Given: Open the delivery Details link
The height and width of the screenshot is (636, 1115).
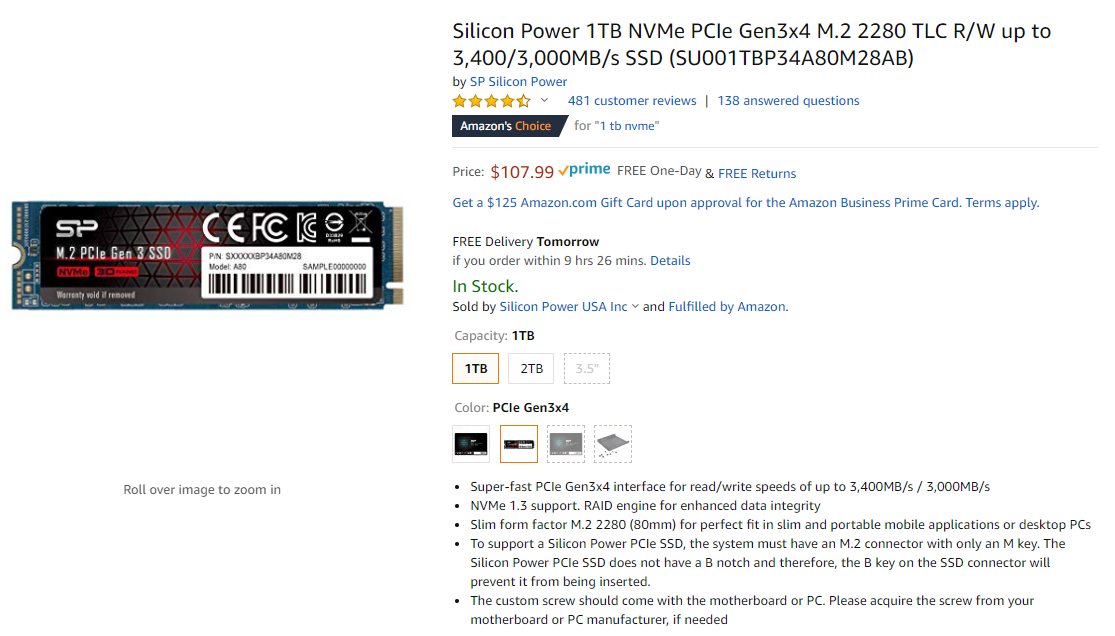Looking at the screenshot, I should [x=670, y=260].
